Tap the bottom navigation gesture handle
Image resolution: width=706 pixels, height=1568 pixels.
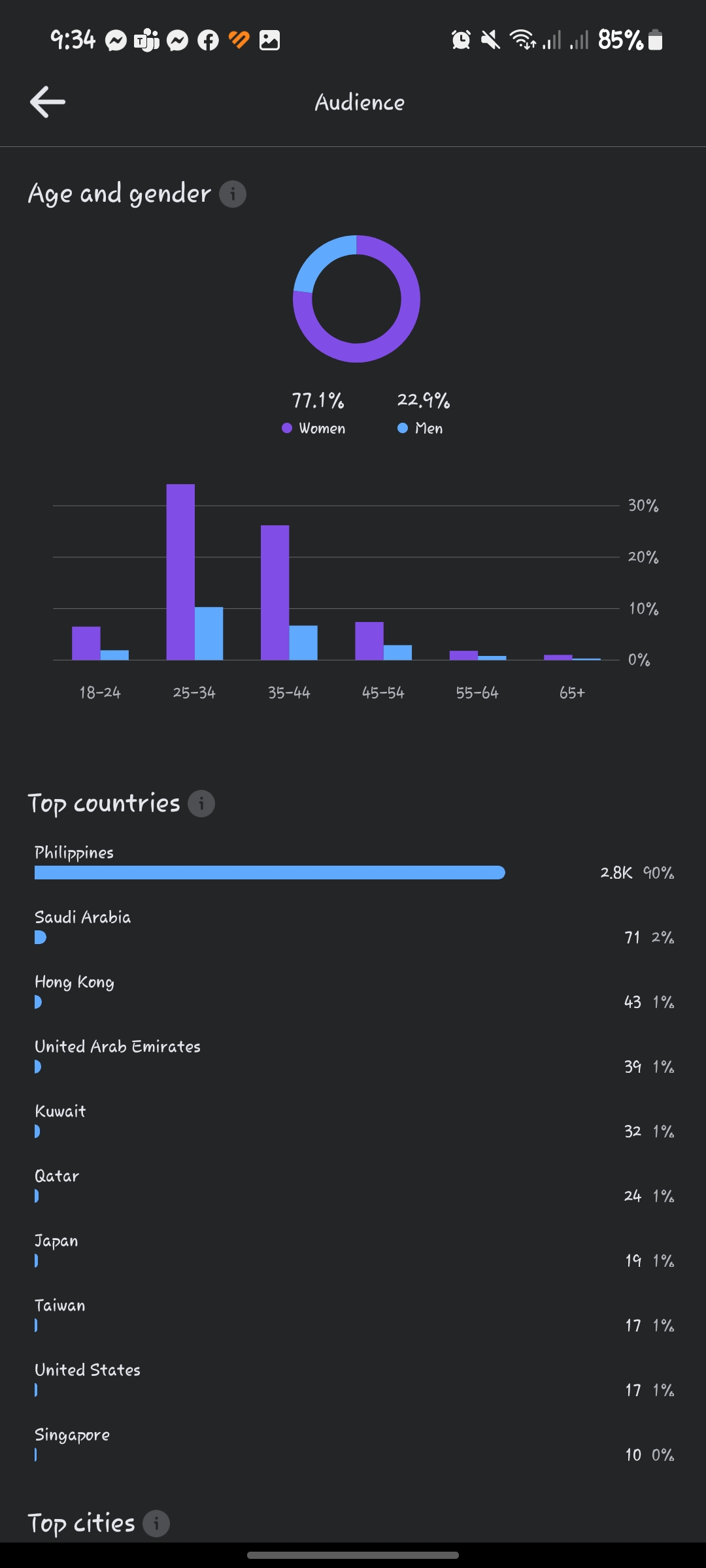353,1555
